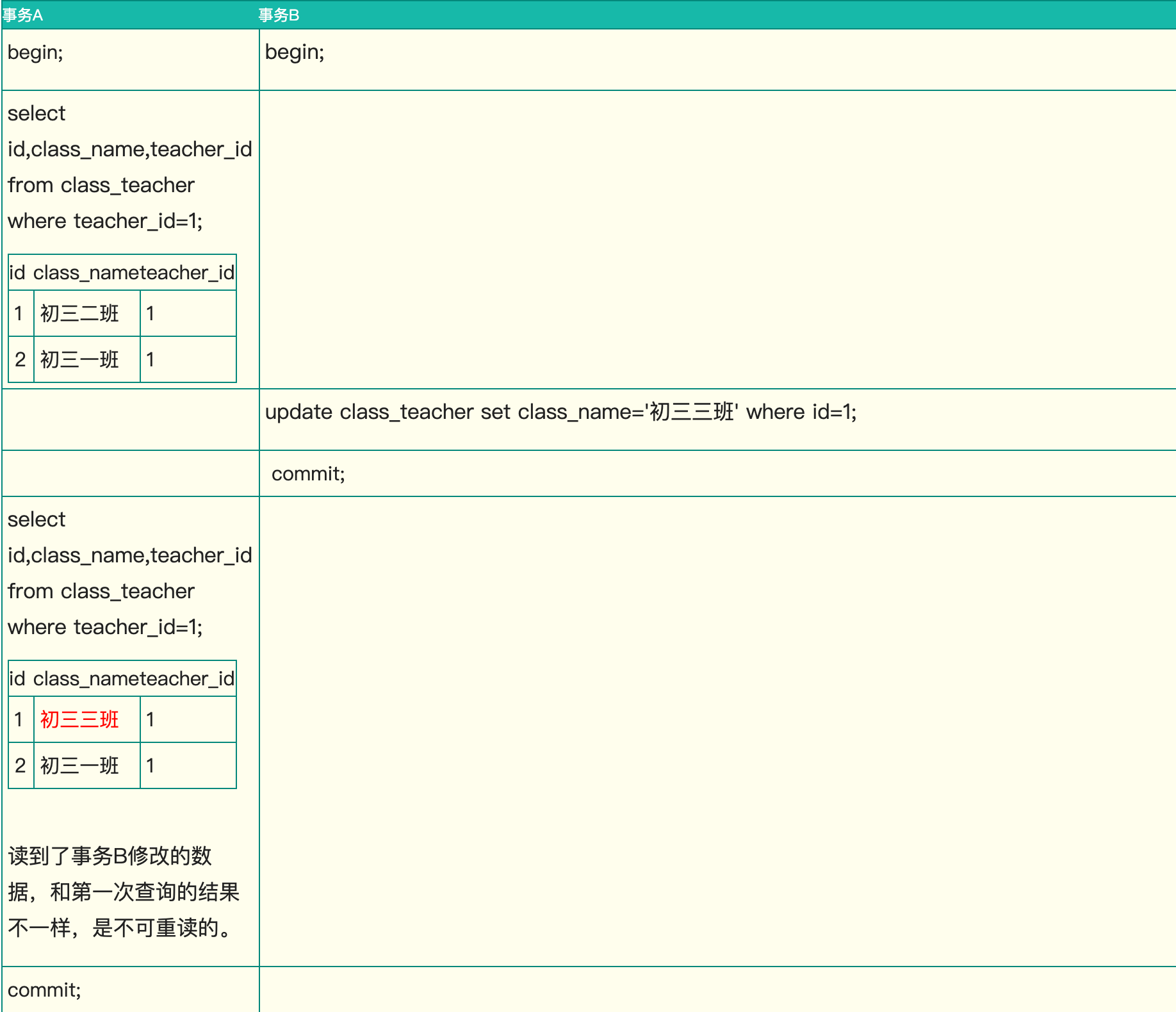
Task: Click commit; in the 事务B column
Action: coord(308,474)
